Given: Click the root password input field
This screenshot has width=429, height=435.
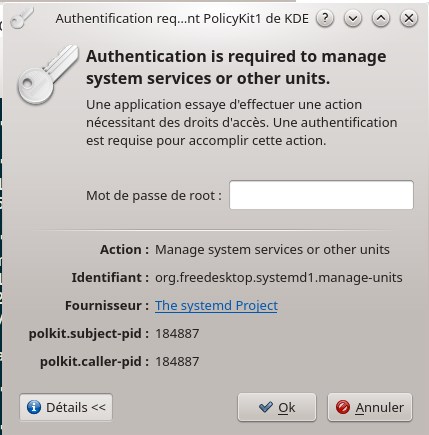Looking at the screenshot, I should pos(321,195).
